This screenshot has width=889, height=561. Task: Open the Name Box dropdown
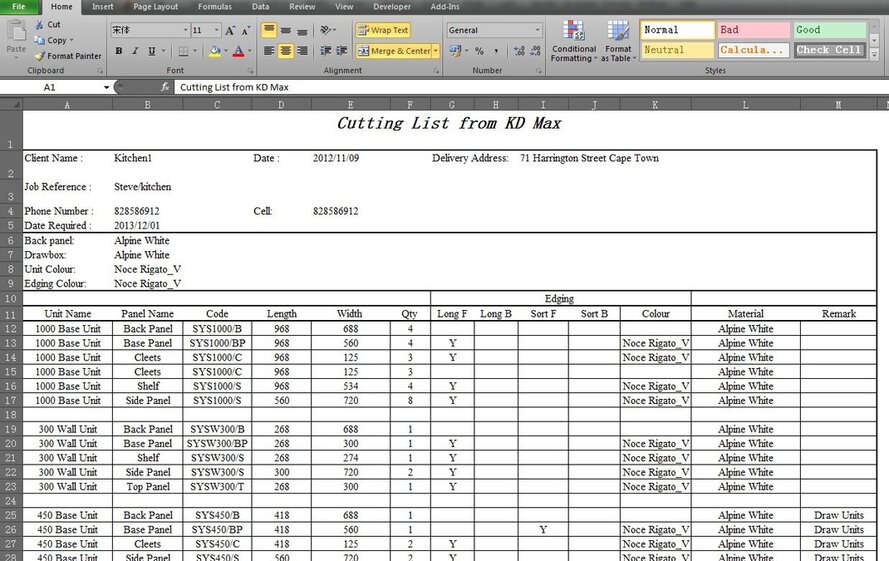click(x=106, y=87)
